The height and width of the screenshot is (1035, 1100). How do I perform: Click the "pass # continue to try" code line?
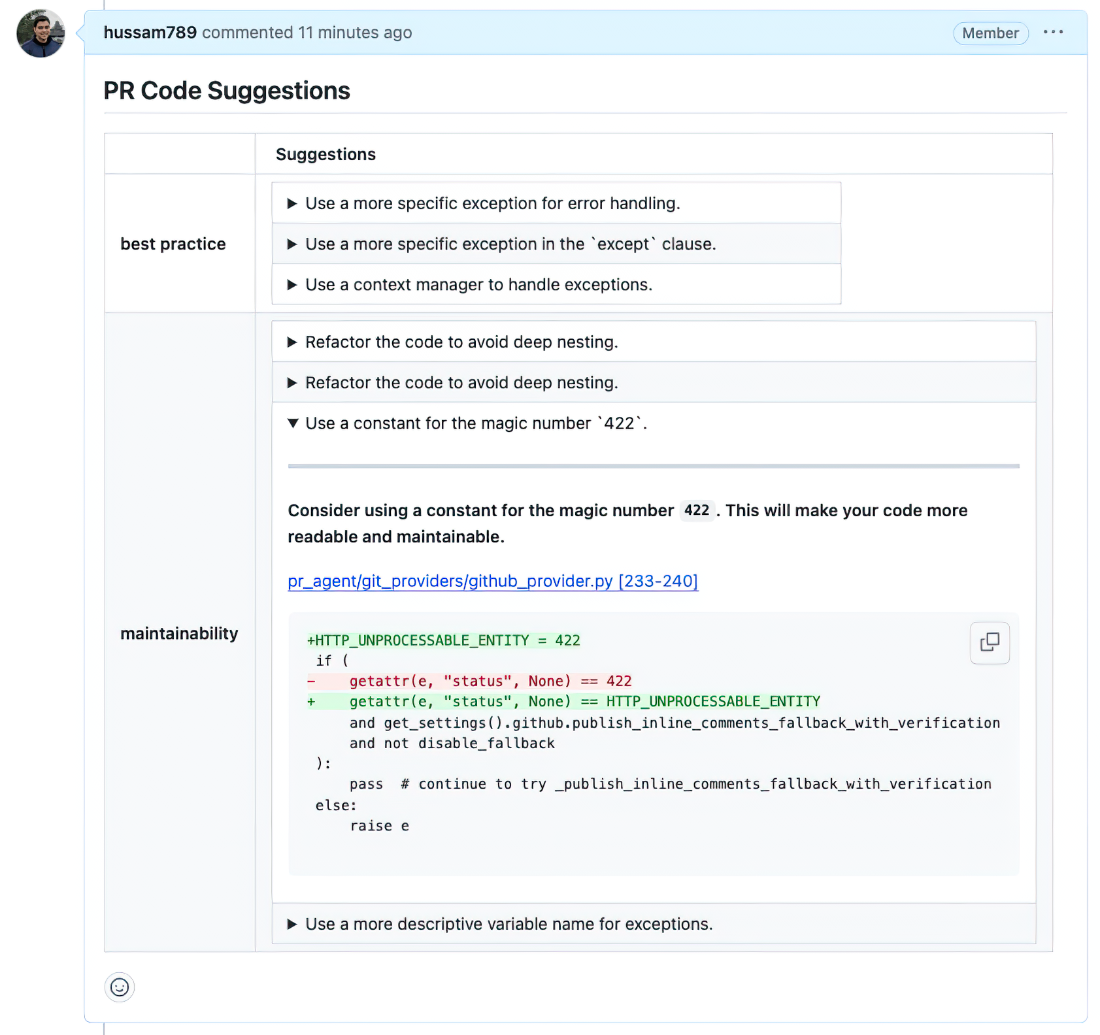(670, 784)
